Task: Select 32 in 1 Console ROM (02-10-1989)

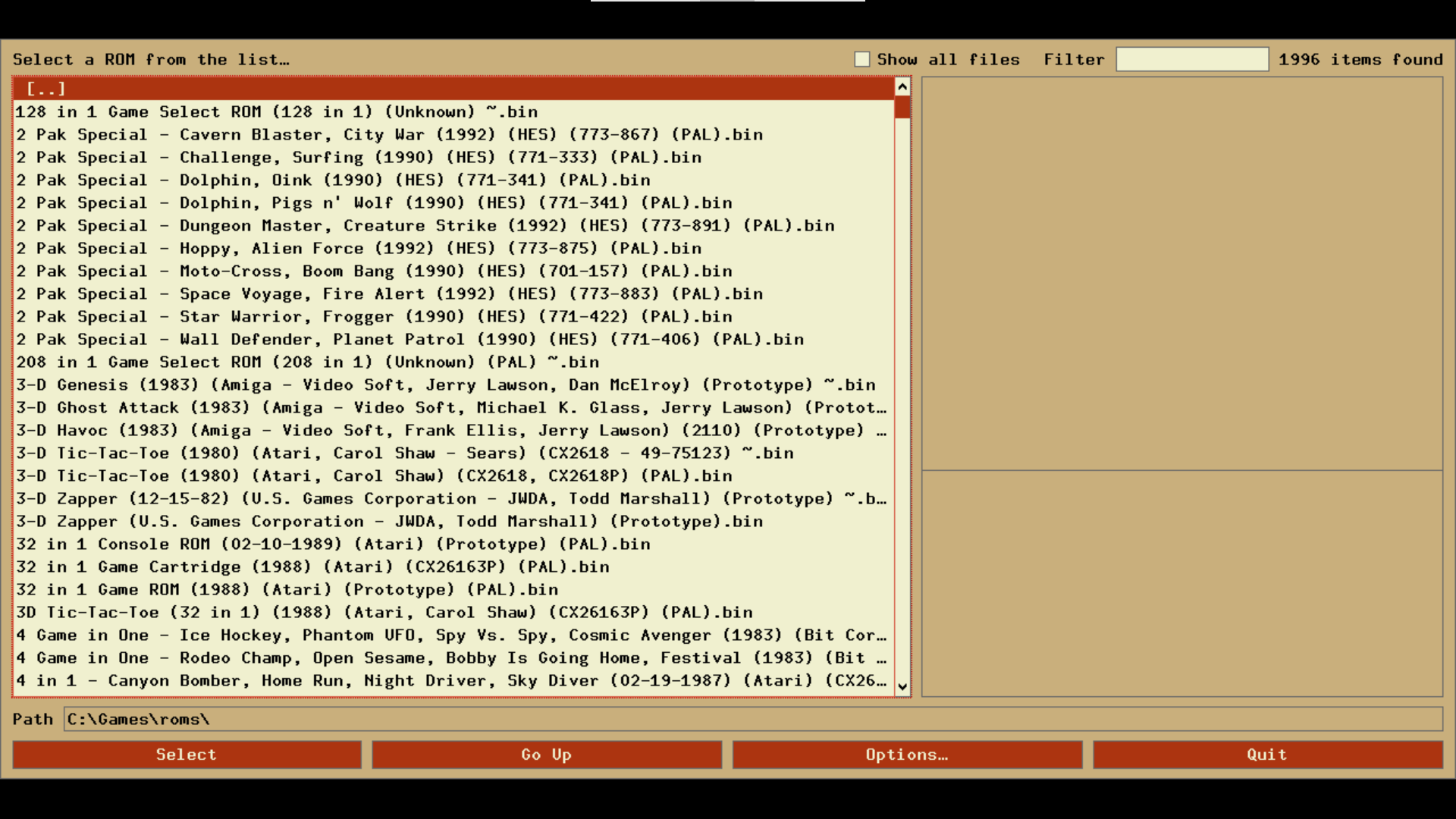Action: pyautogui.click(x=453, y=544)
